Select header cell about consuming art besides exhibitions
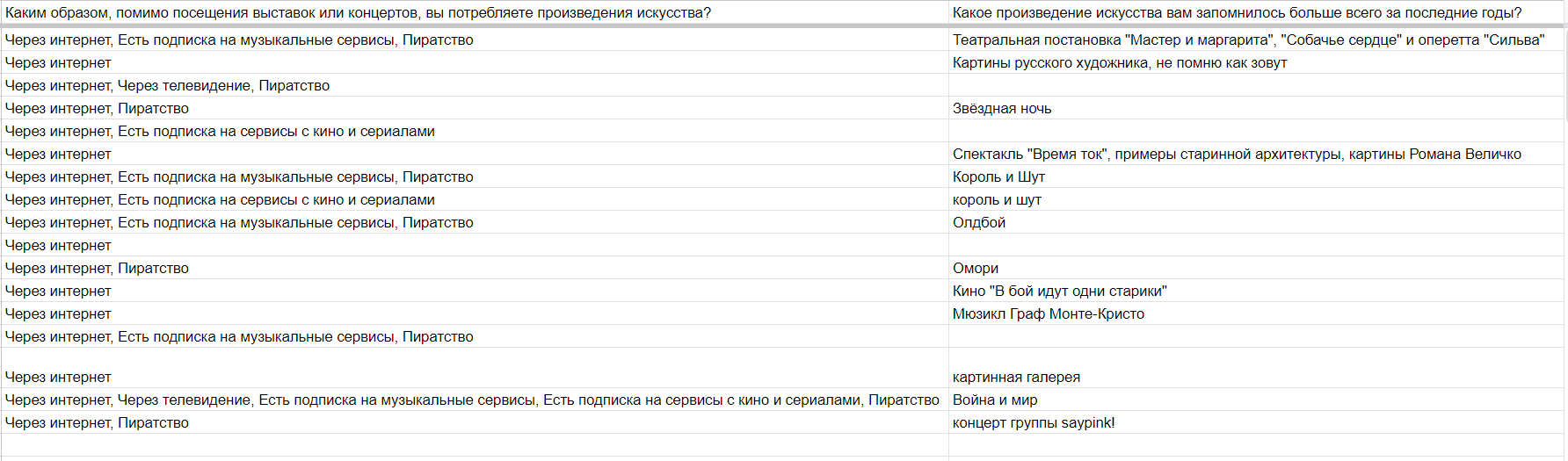This screenshot has height=461, width=1568. (x=475, y=12)
